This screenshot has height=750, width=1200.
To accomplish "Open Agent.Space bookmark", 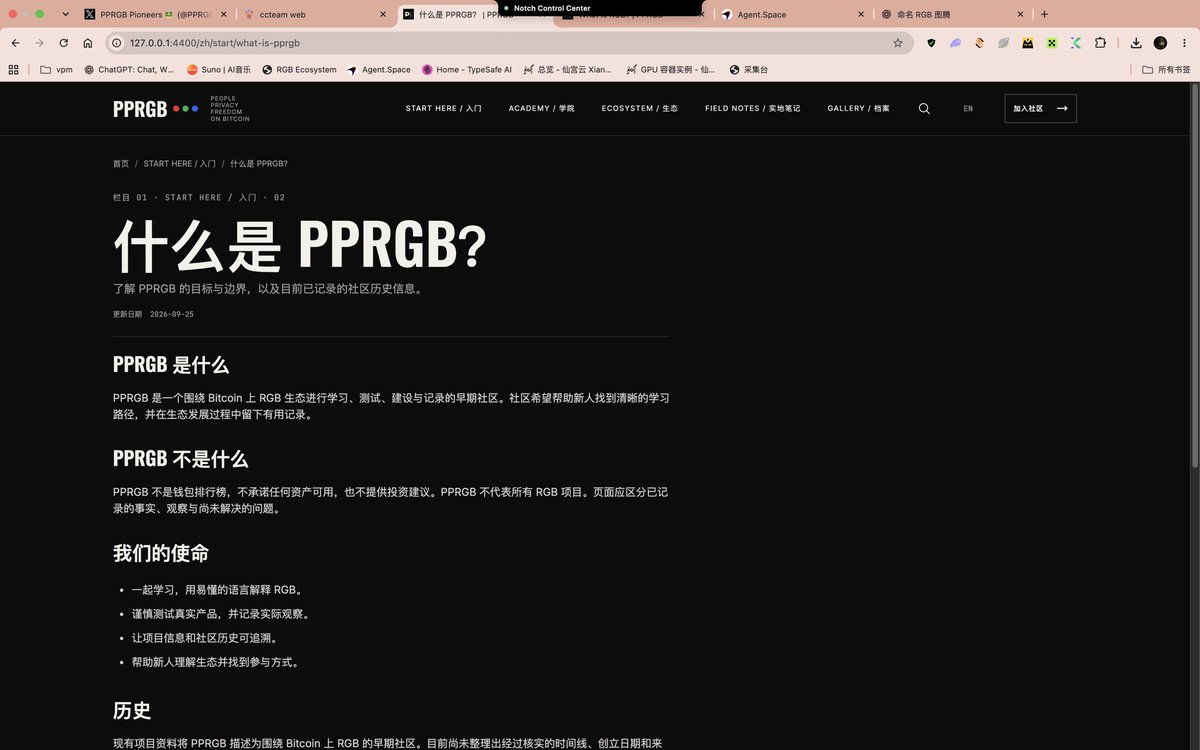I will point(378,70).
